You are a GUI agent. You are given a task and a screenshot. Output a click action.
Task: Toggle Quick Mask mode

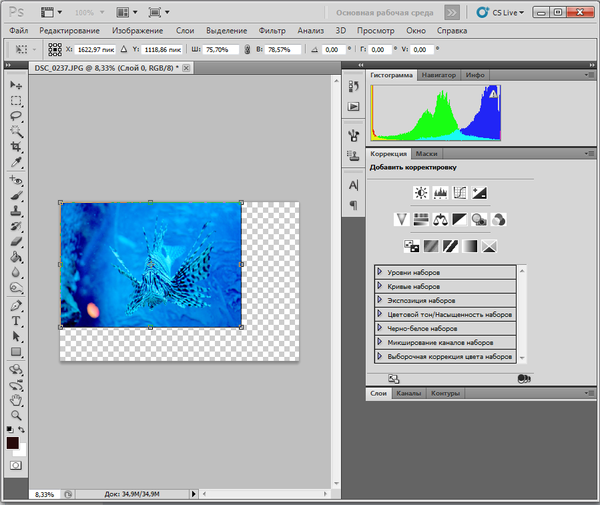(16, 465)
